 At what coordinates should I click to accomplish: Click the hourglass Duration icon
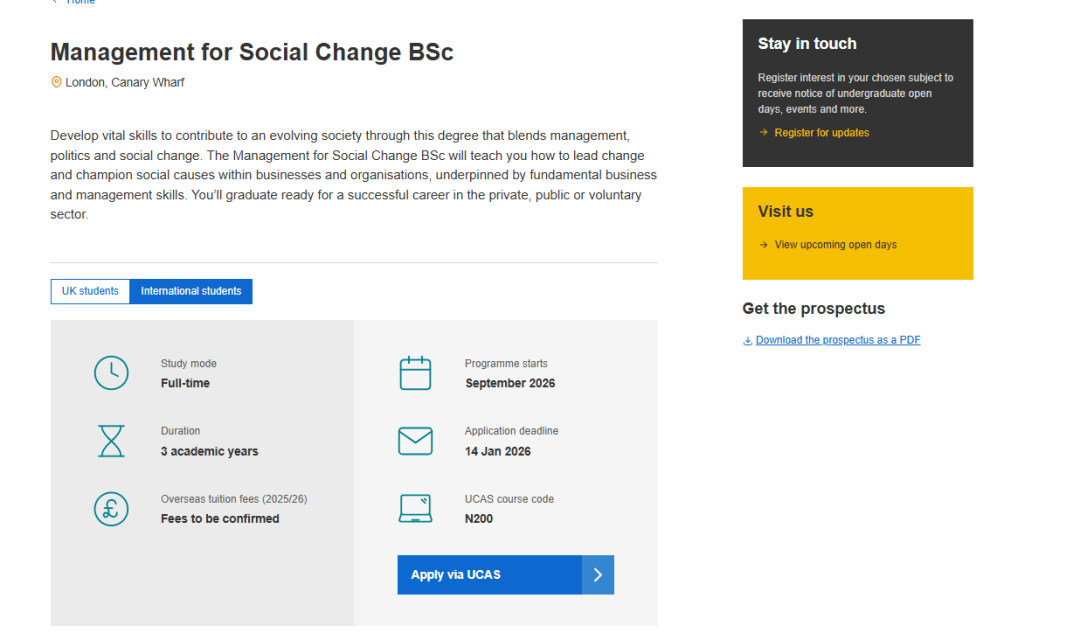tap(111, 441)
